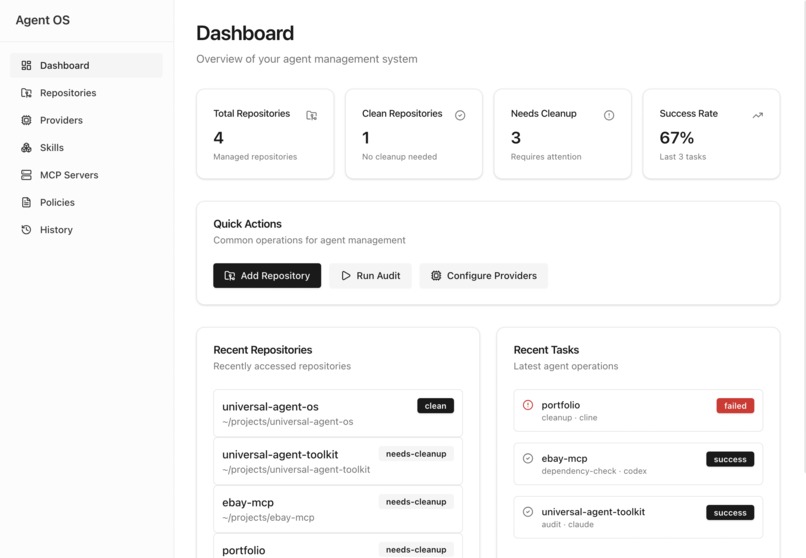Click folder icon on Total Repositories card

312,115
